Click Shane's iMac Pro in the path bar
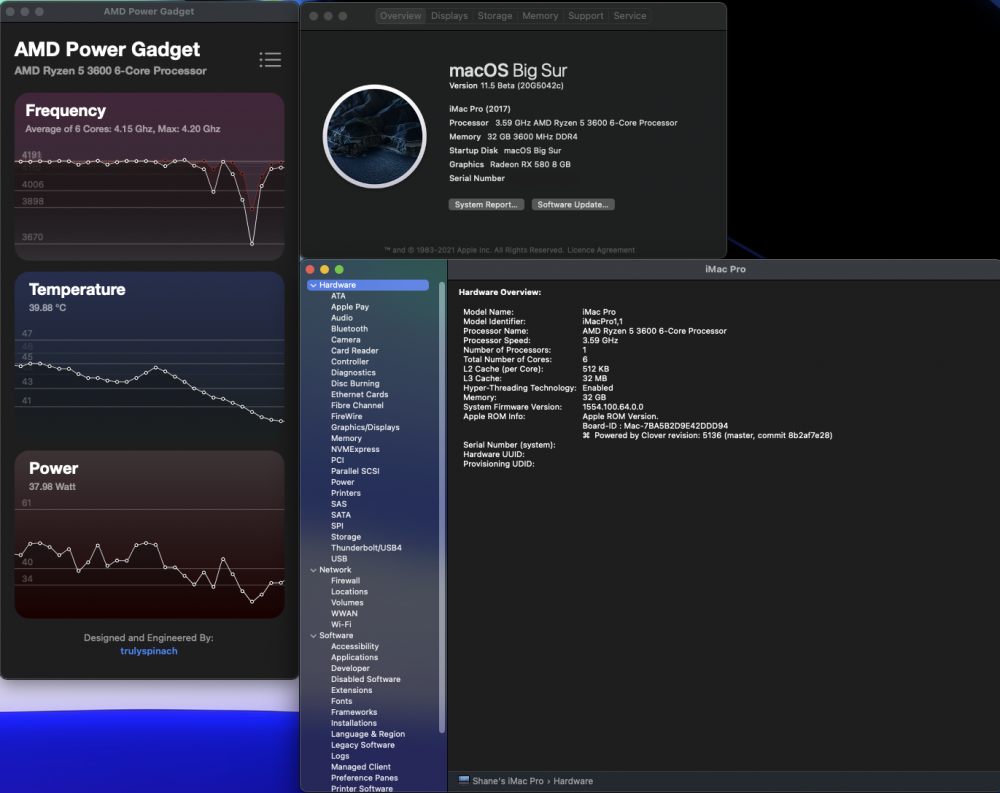1000x793 pixels. tap(508, 781)
